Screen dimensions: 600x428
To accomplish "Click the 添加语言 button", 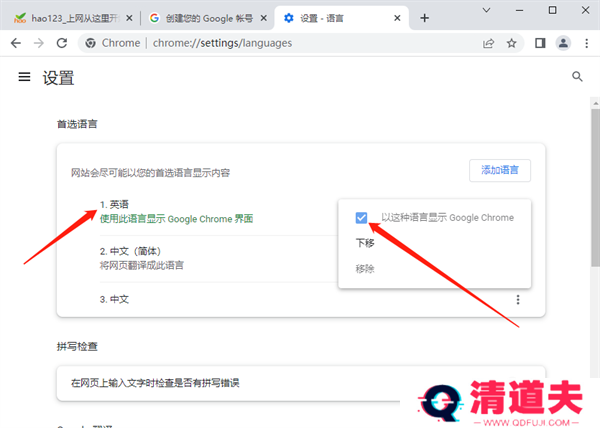I will click(x=500, y=170).
